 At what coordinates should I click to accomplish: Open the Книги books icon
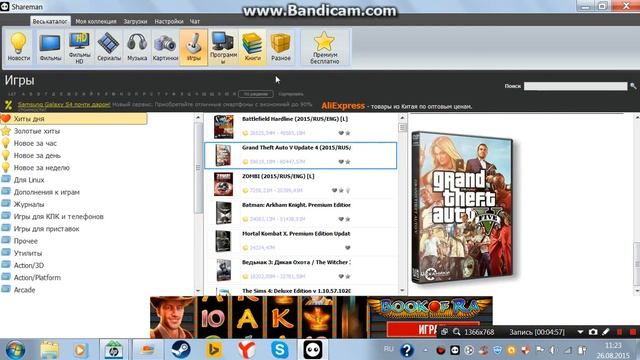pos(252,47)
